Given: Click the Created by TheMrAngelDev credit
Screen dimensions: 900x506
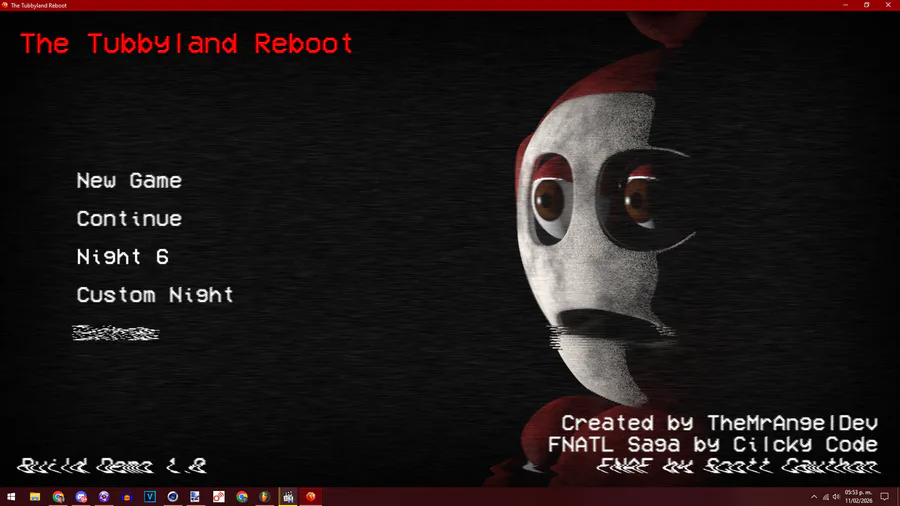Looking at the screenshot, I should (719, 423).
